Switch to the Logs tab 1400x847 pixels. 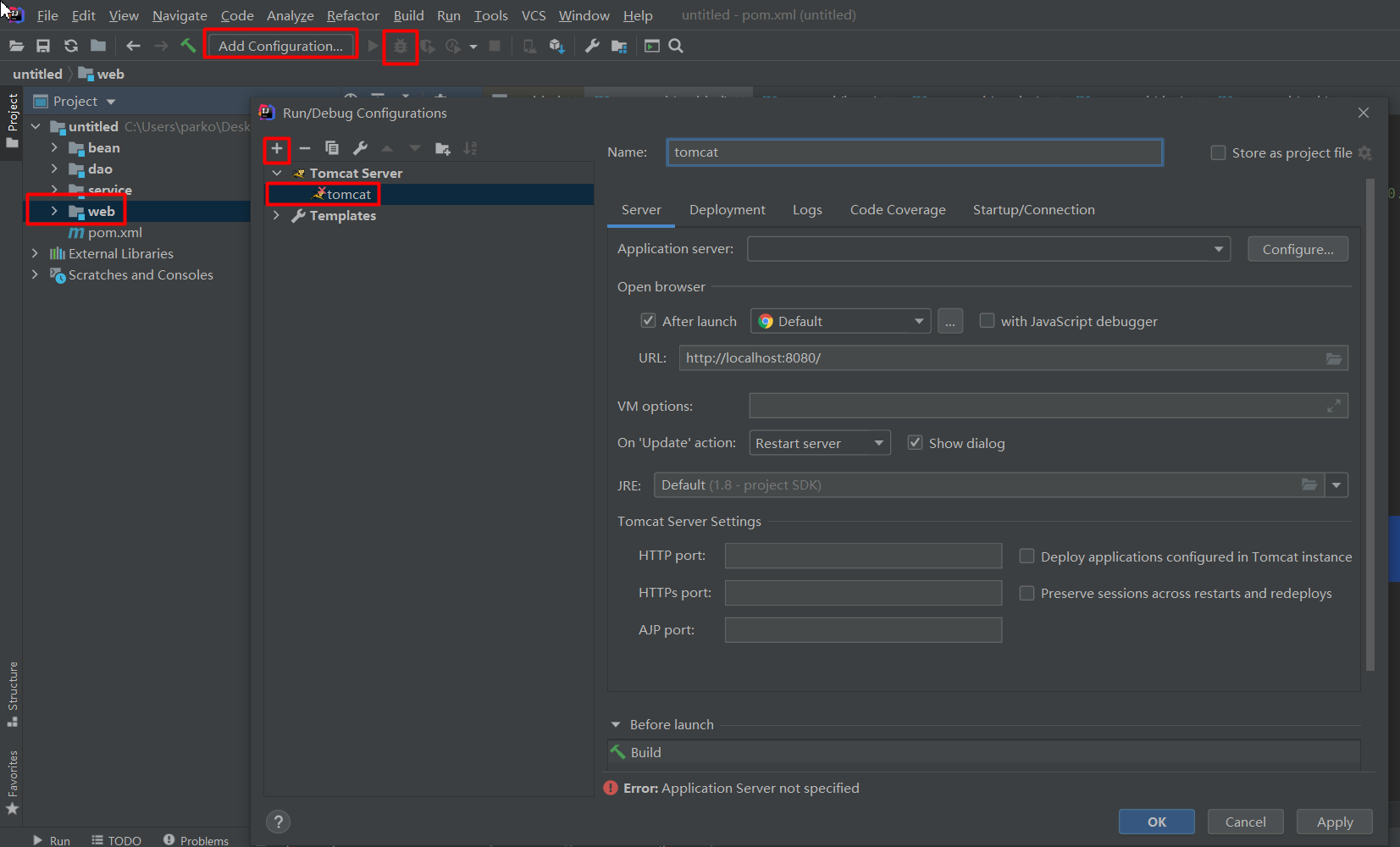tap(807, 210)
